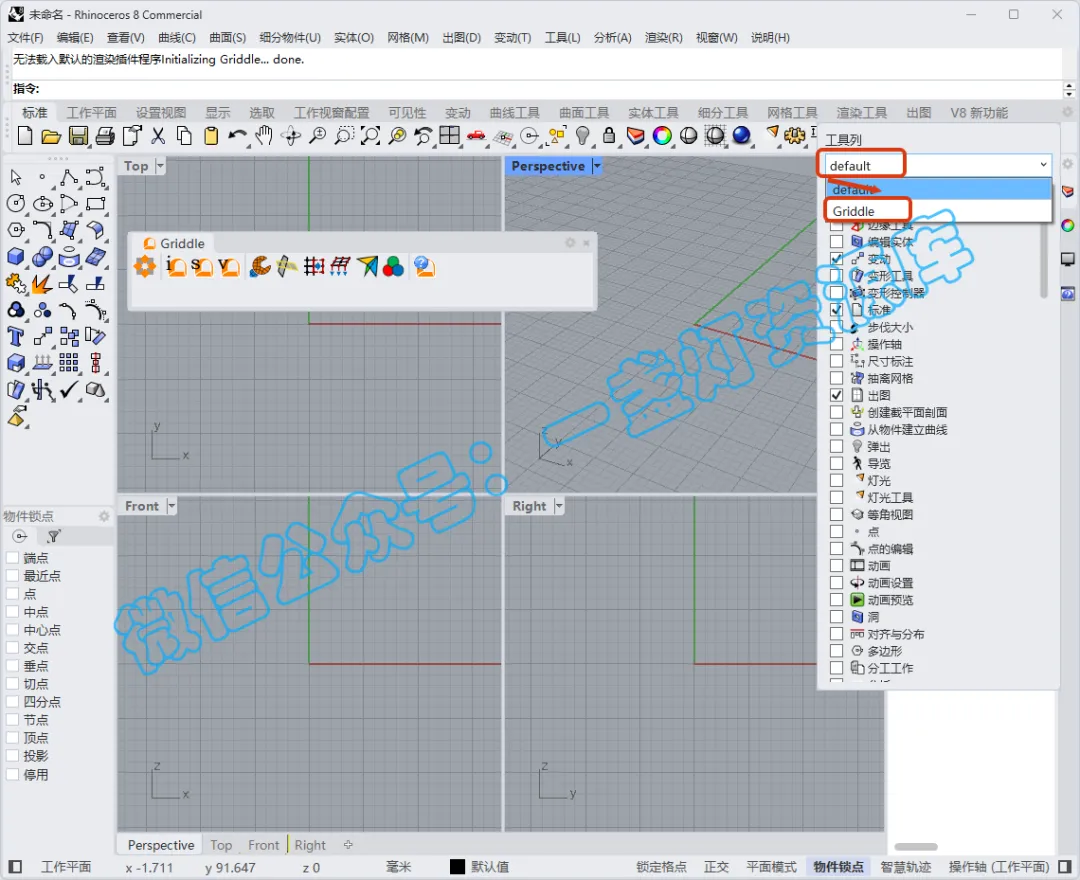The width and height of the screenshot is (1080, 880).
Task: Click the blue render sphere icon
Action: point(741,136)
